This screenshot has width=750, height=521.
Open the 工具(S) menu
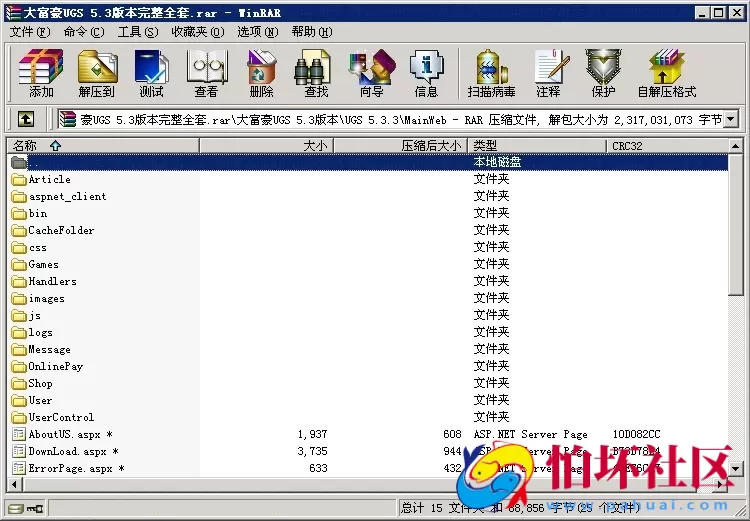138,32
